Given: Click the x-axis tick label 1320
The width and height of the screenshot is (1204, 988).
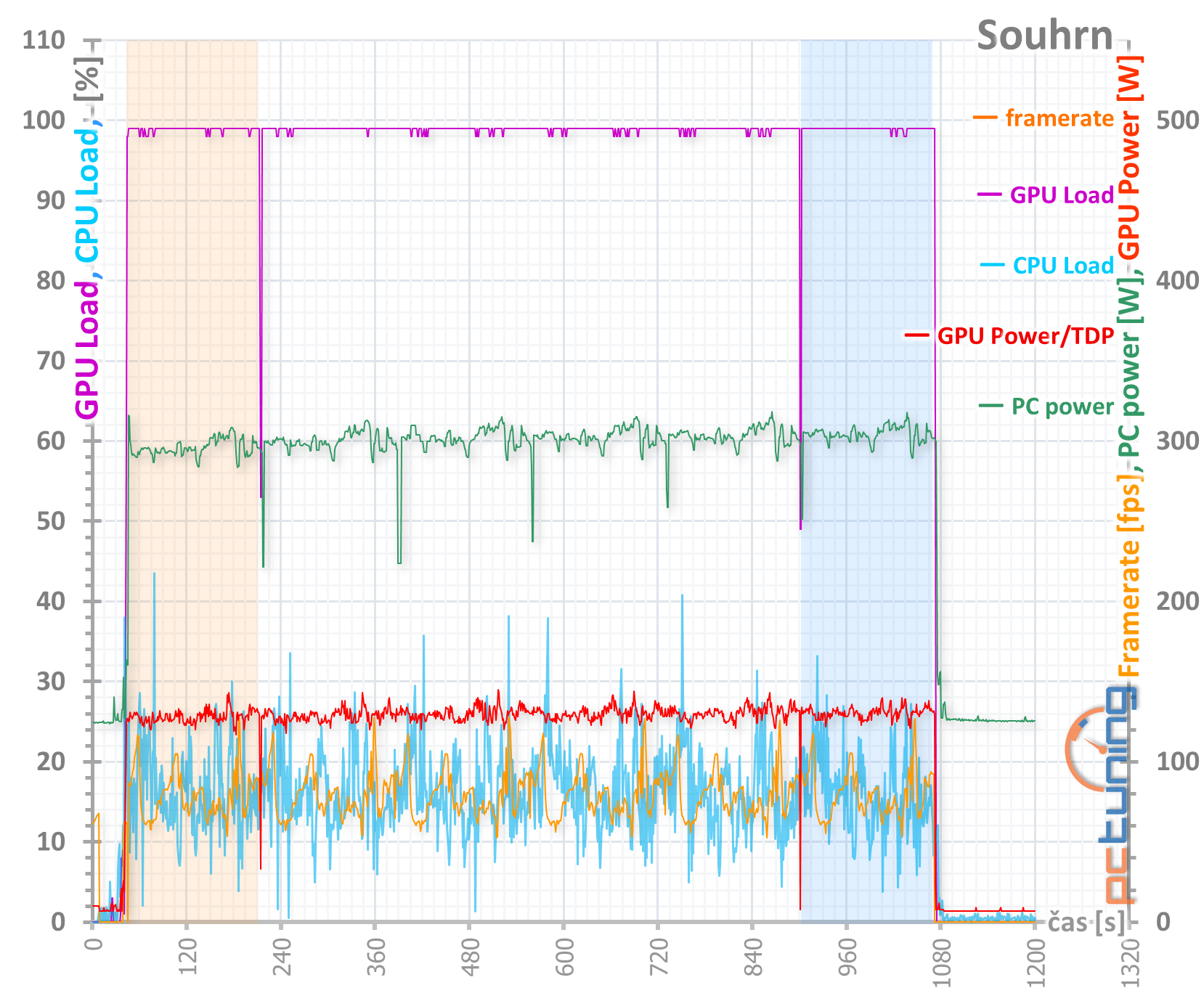Looking at the screenshot, I should 1131,962.
